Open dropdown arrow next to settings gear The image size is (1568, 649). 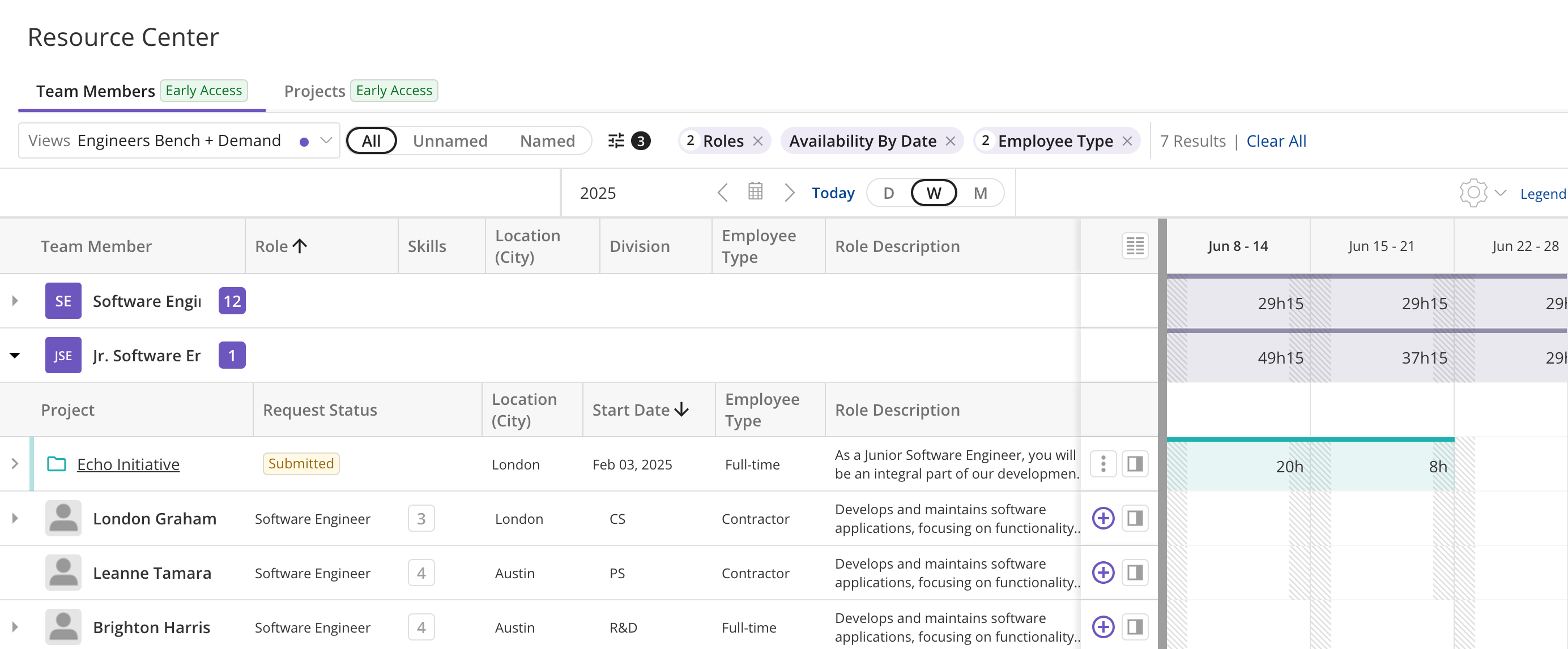coord(1501,193)
